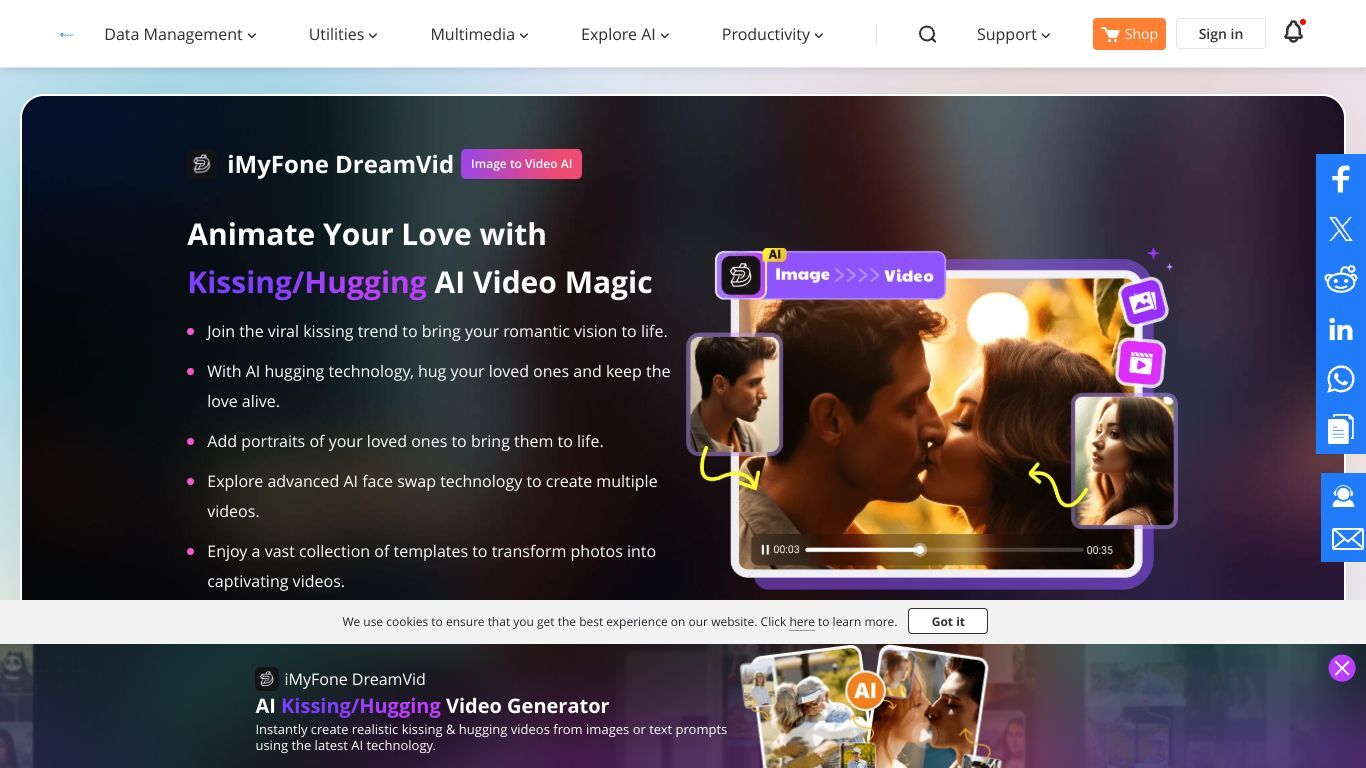Click the DreamVid icon in bottom banner
The height and width of the screenshot is (768, 1366).
266,679
